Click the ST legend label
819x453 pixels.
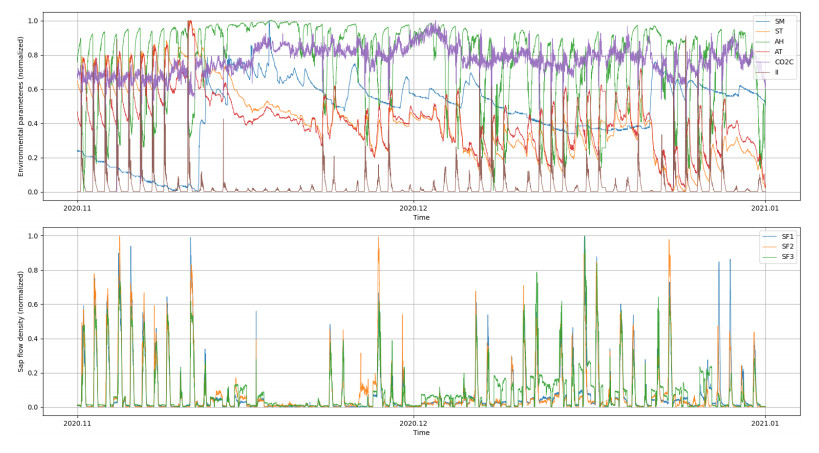pyautogui.click(x=779, y=31)
